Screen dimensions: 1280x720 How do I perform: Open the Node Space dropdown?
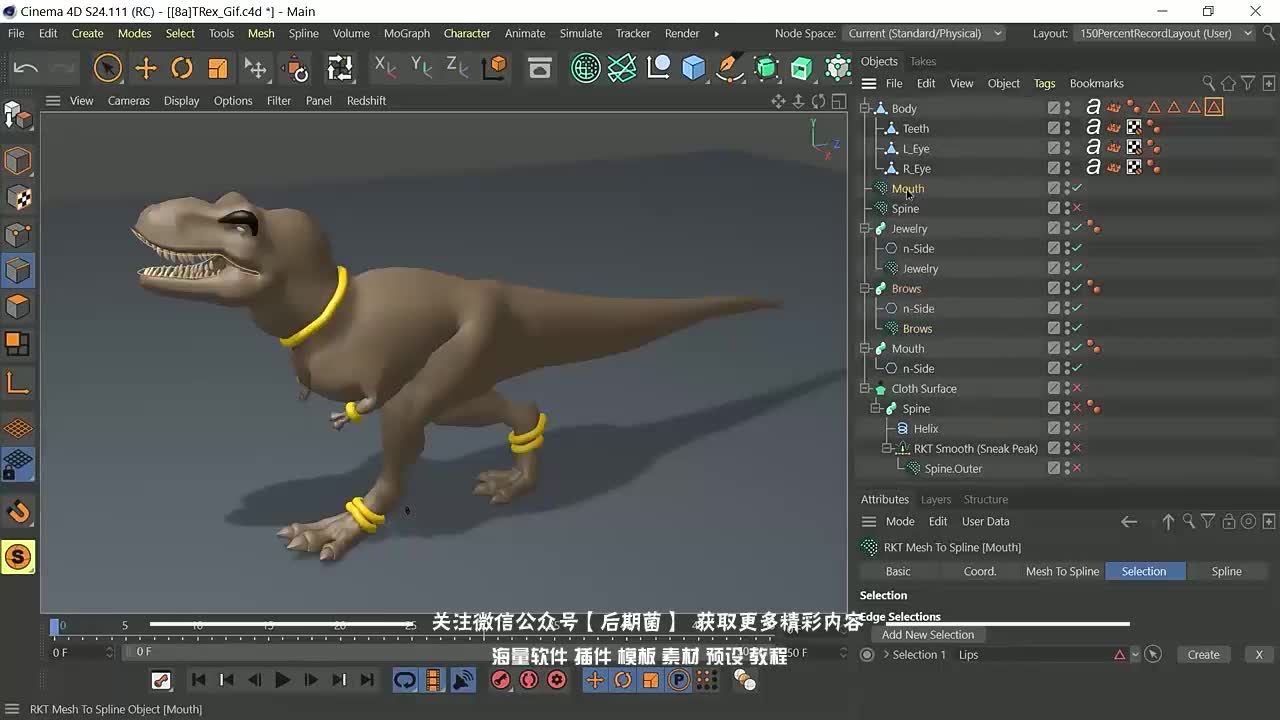[923, 33]
